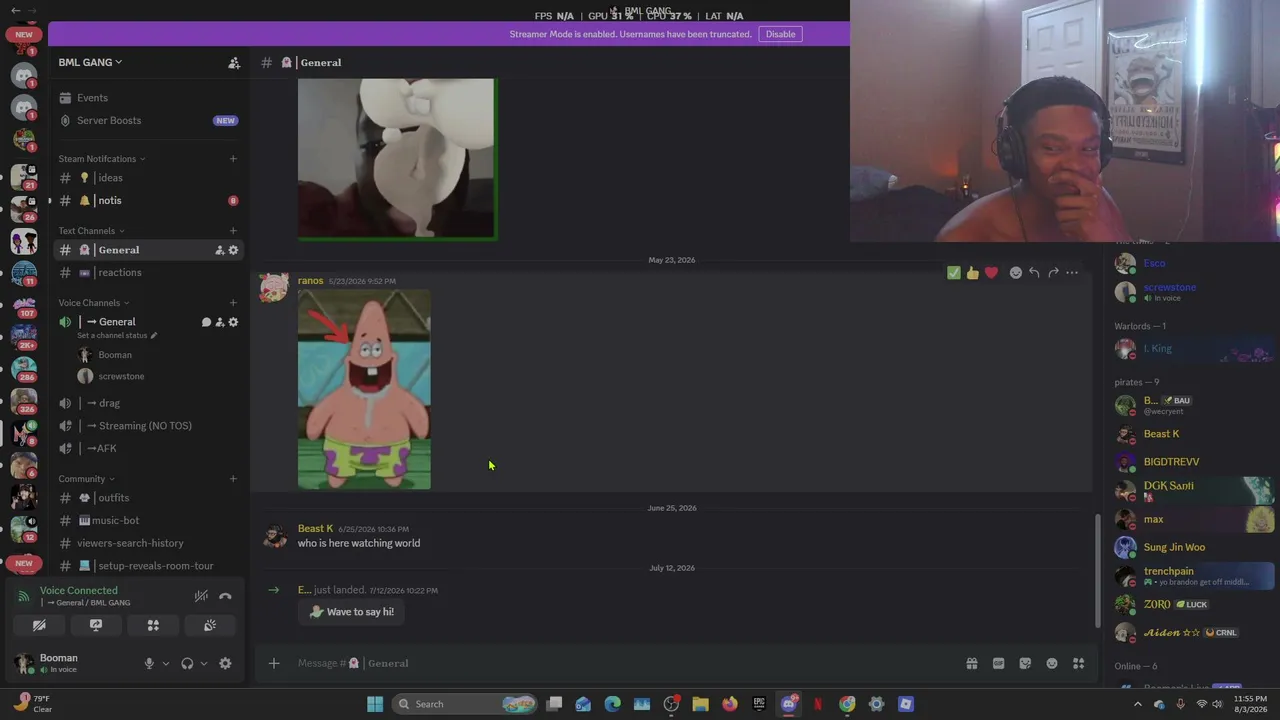The height and width of the screenshot is (720, 1280).
Task: Open the sticker picker
Action: 1025,663
